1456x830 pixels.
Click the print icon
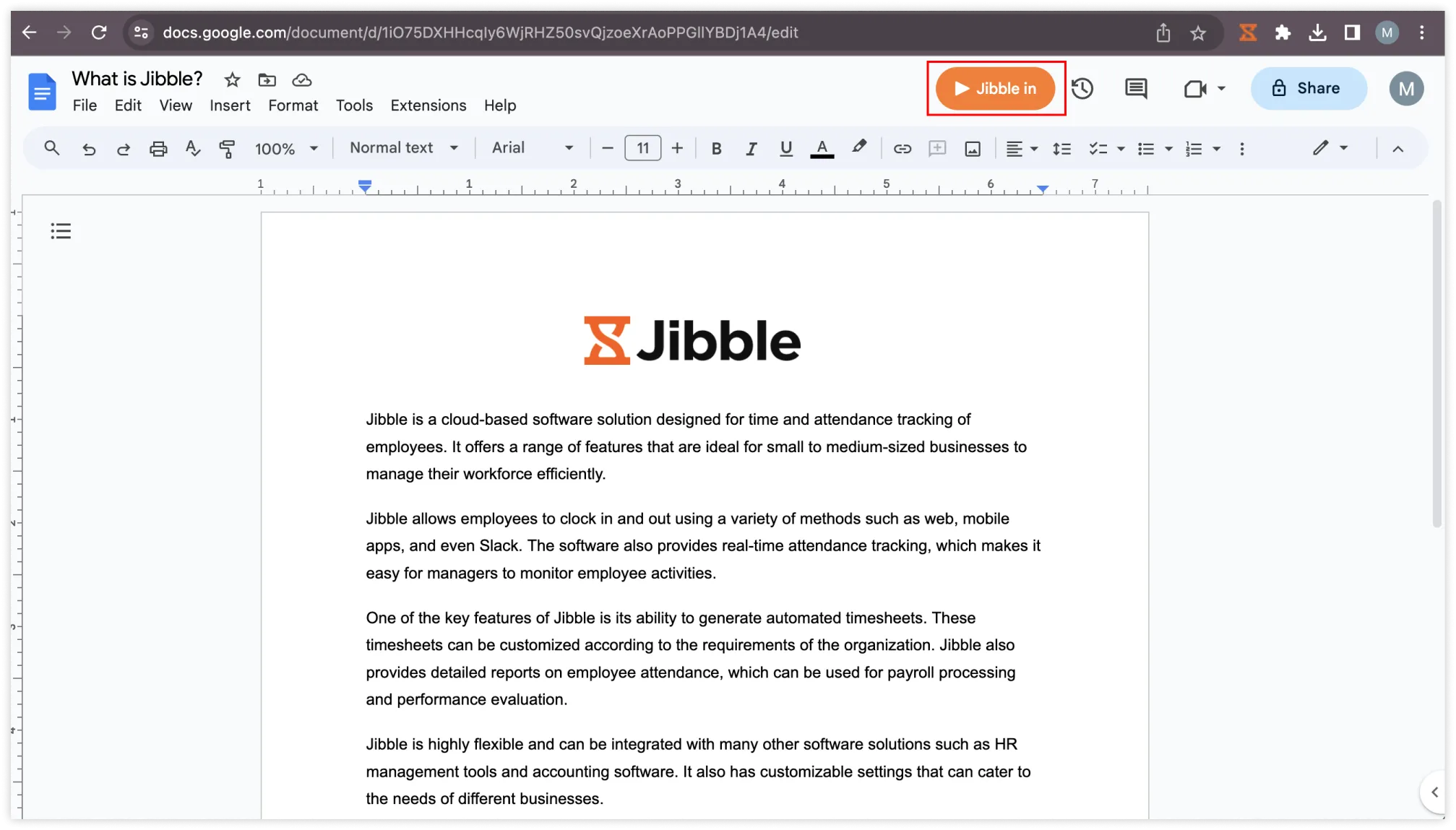pyautogui.click(x=158, y=148)
